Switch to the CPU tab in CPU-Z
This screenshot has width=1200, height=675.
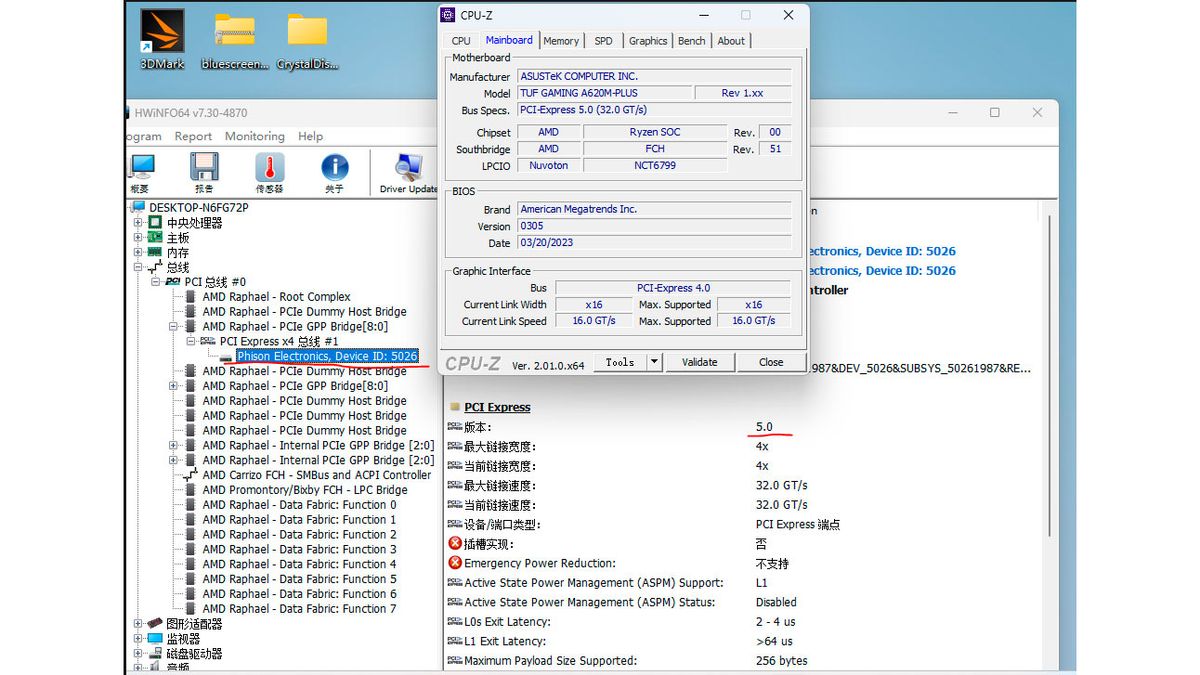tap(461, 41)
